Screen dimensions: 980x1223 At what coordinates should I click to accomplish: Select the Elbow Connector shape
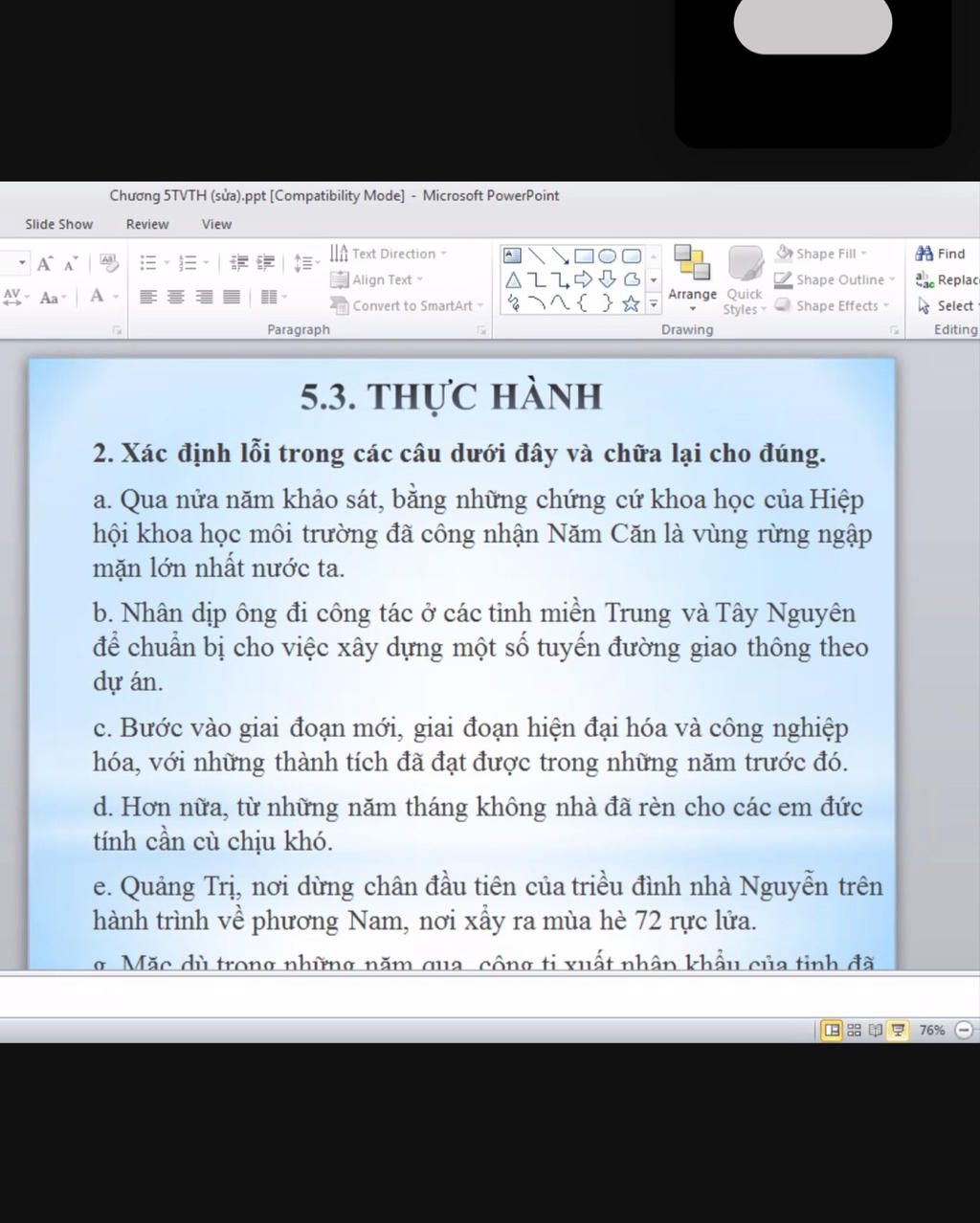pos(537,279)
